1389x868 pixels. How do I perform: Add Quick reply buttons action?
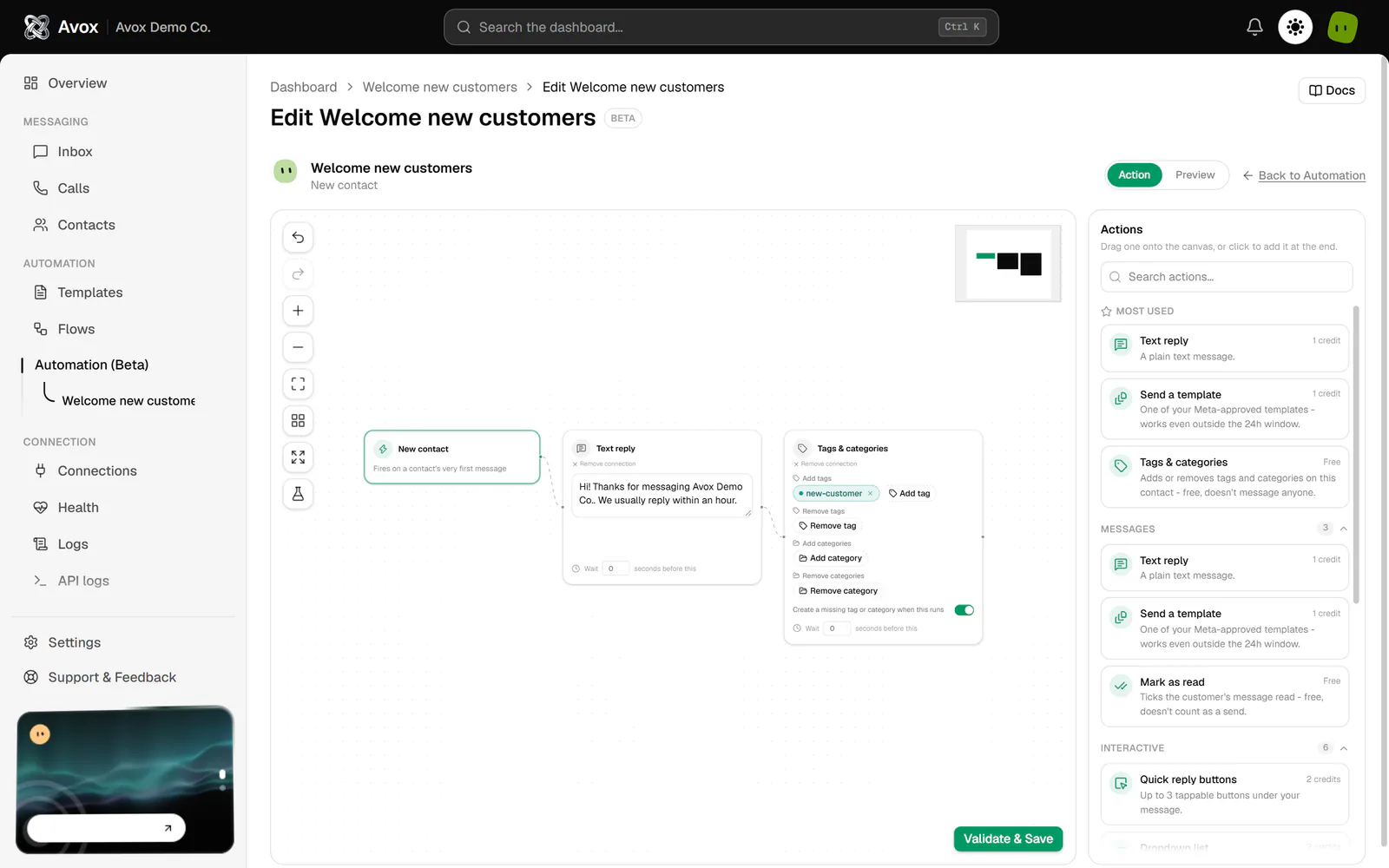coord(1224,794)
